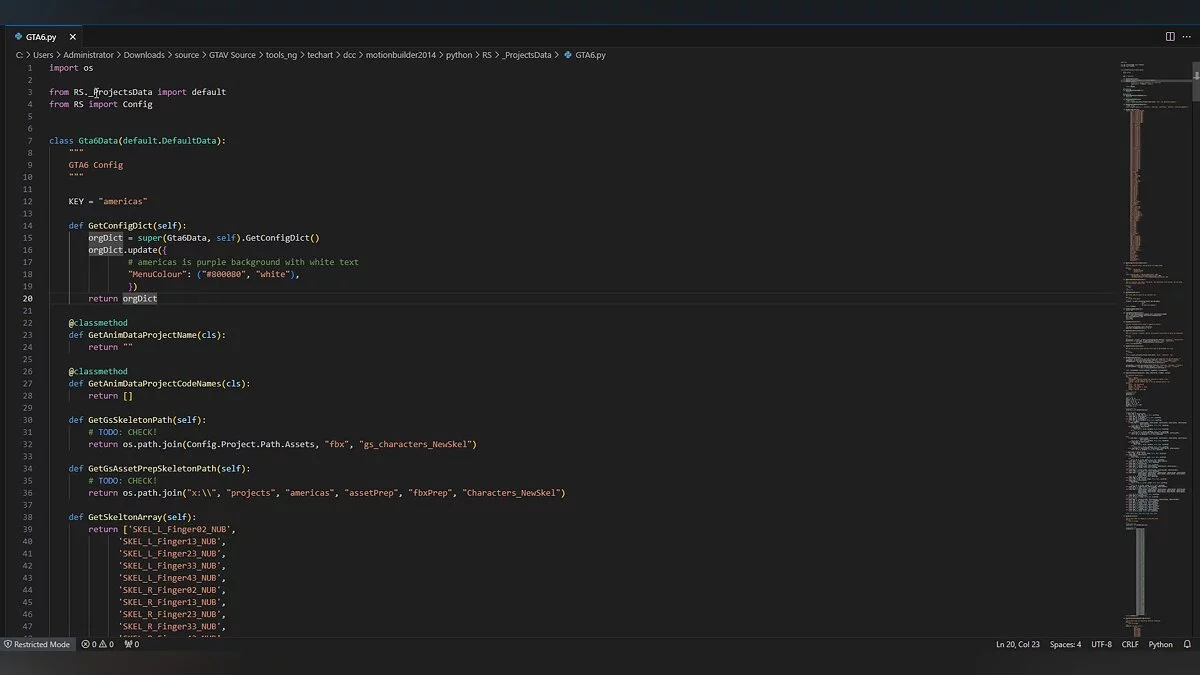Click the vertical scrollbar slider
Viewport: 1200px width, 675px height.
[x=1195, y=84]
